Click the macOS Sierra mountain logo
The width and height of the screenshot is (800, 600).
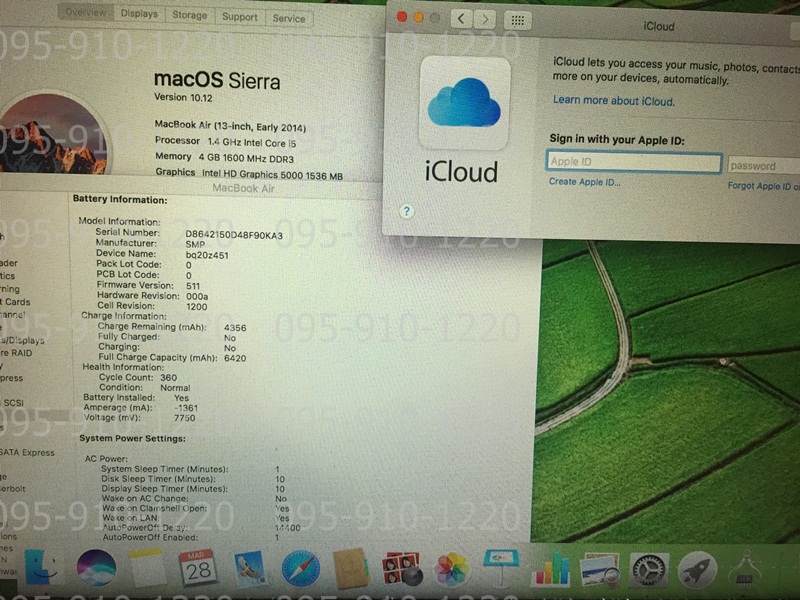coord(54,134)
